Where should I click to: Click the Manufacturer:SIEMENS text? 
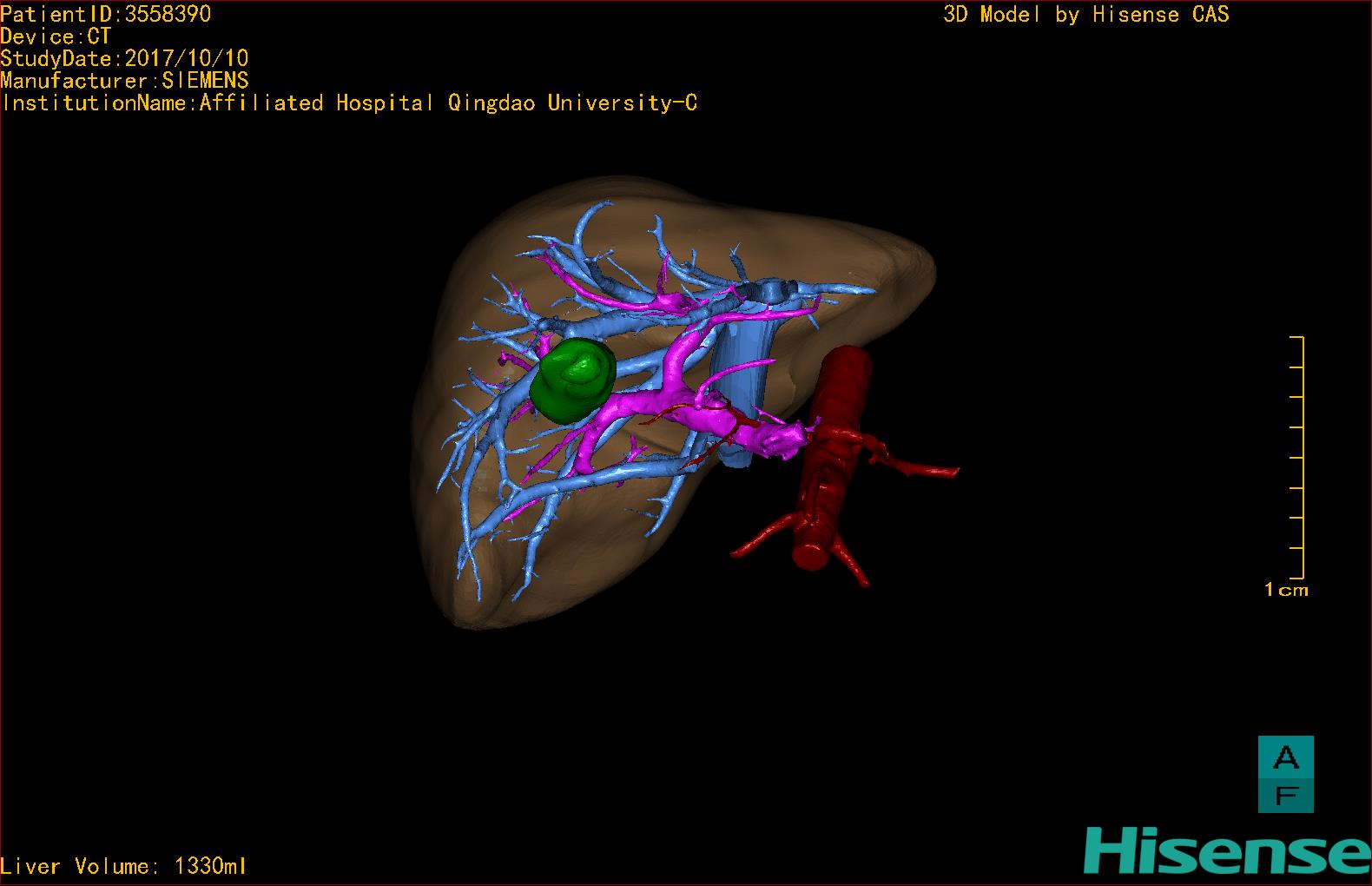tap(124, 81)
